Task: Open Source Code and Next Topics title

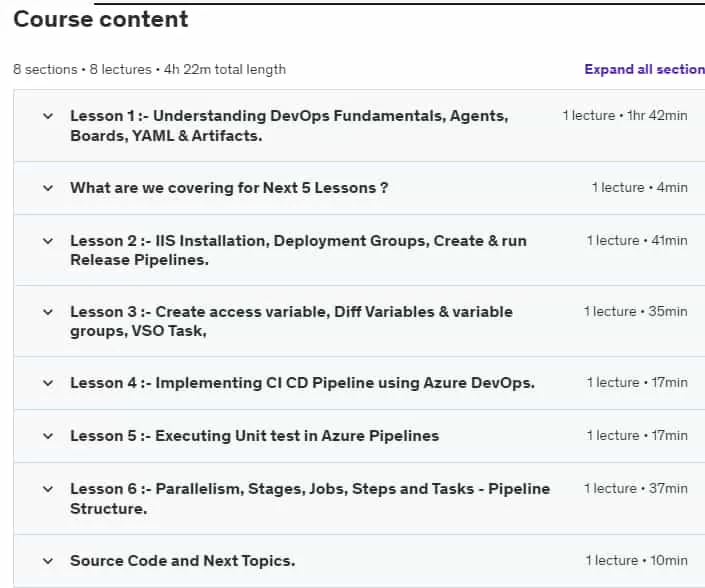Action: pos(183,561)
